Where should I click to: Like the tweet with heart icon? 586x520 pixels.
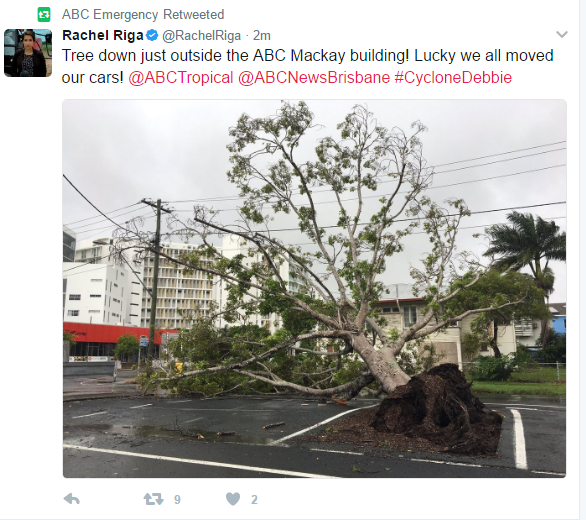pyautogui.click(x=233, y=499)
